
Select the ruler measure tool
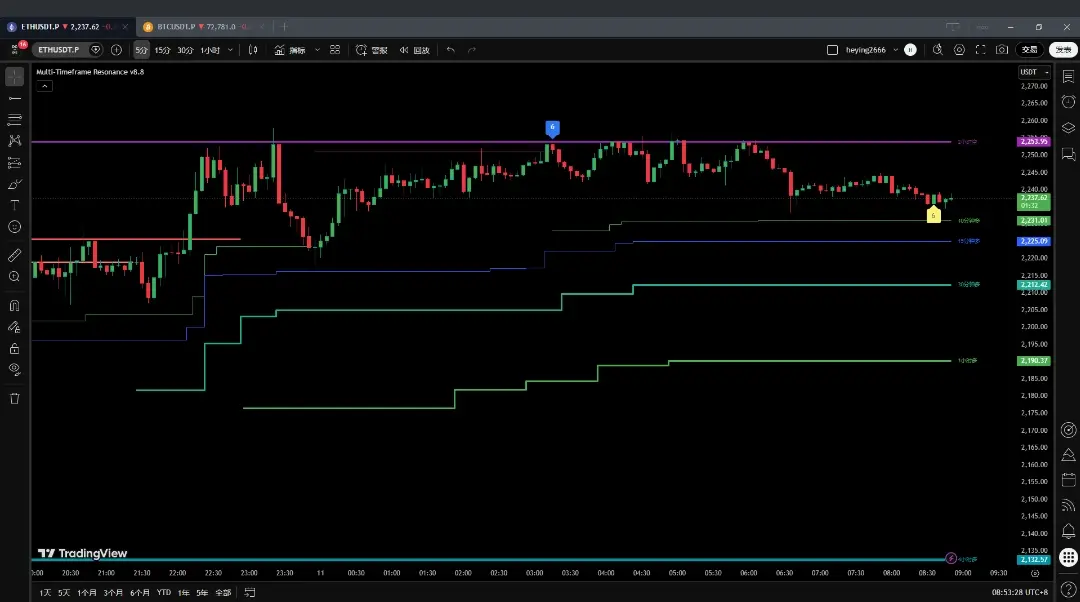click(x=14, y=256)
